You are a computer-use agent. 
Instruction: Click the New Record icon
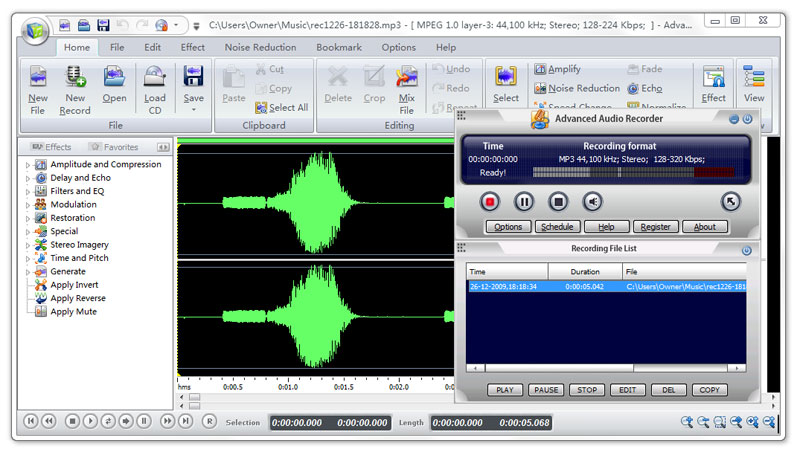click(75, 78)
